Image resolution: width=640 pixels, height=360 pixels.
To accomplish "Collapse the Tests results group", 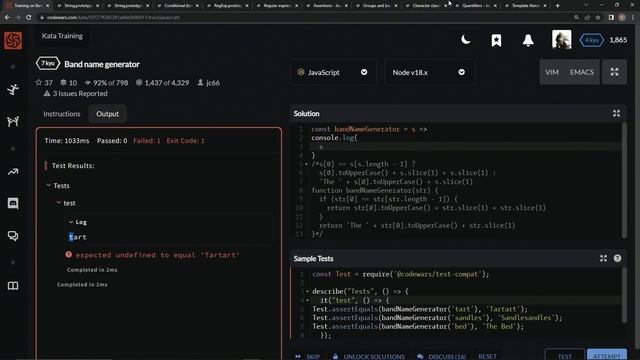I will tap(49, 185).
